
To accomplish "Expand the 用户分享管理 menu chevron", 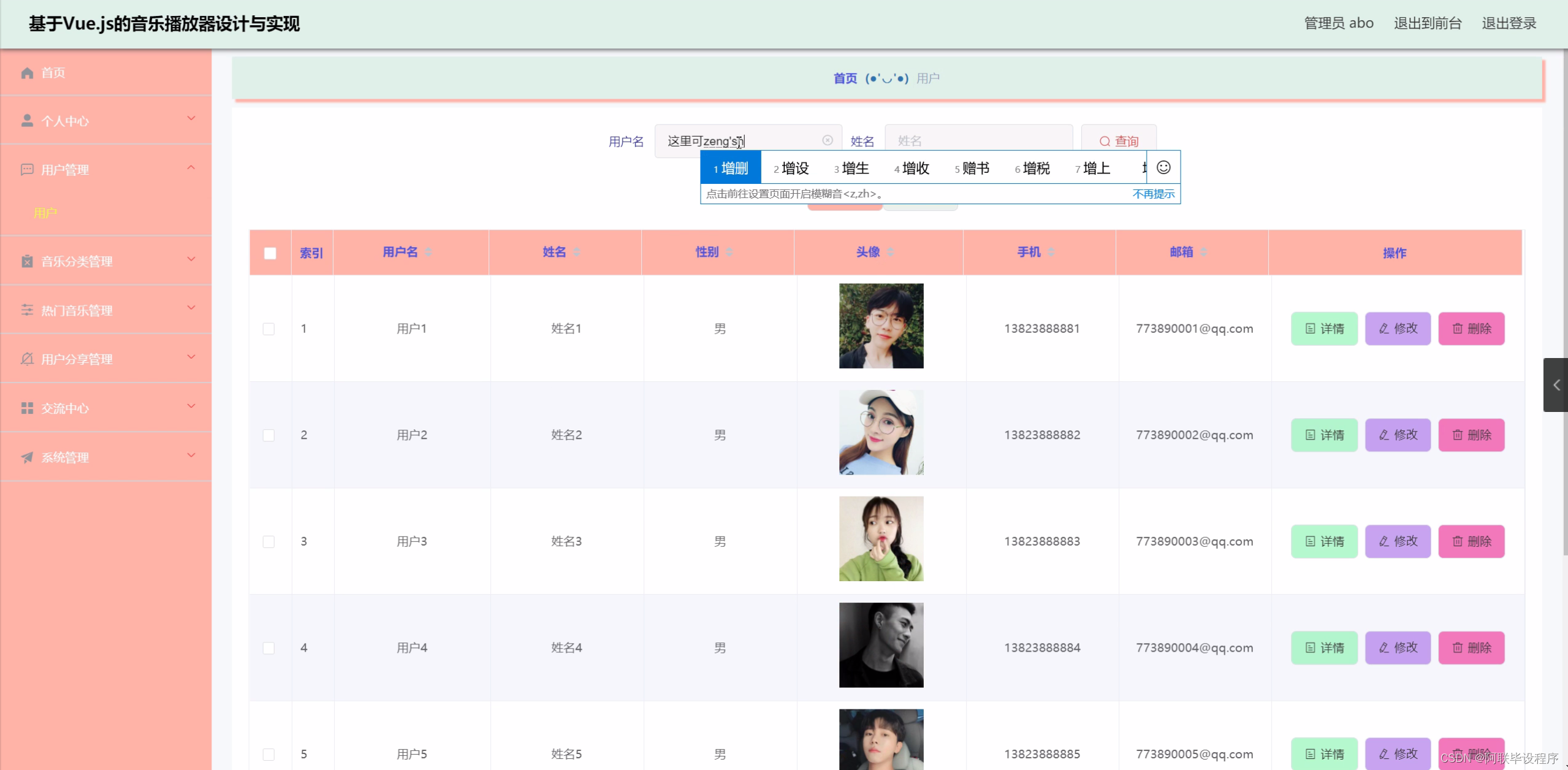I will [191, 357].
